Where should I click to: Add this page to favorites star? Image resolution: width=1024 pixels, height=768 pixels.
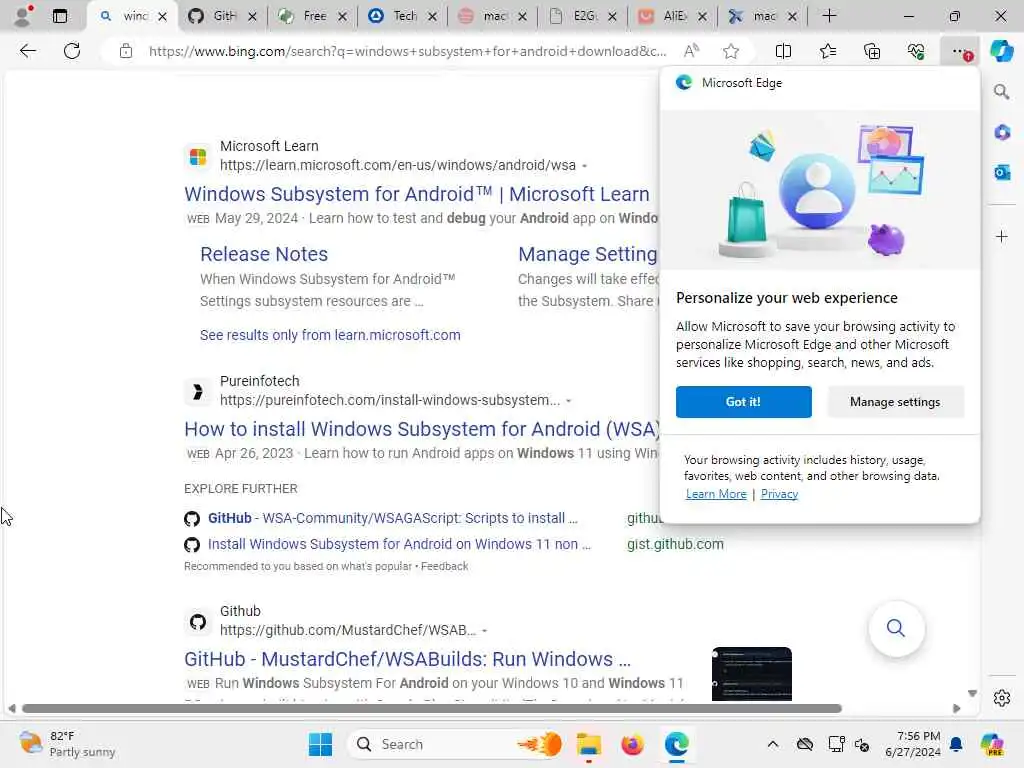[x=731, y=51]
